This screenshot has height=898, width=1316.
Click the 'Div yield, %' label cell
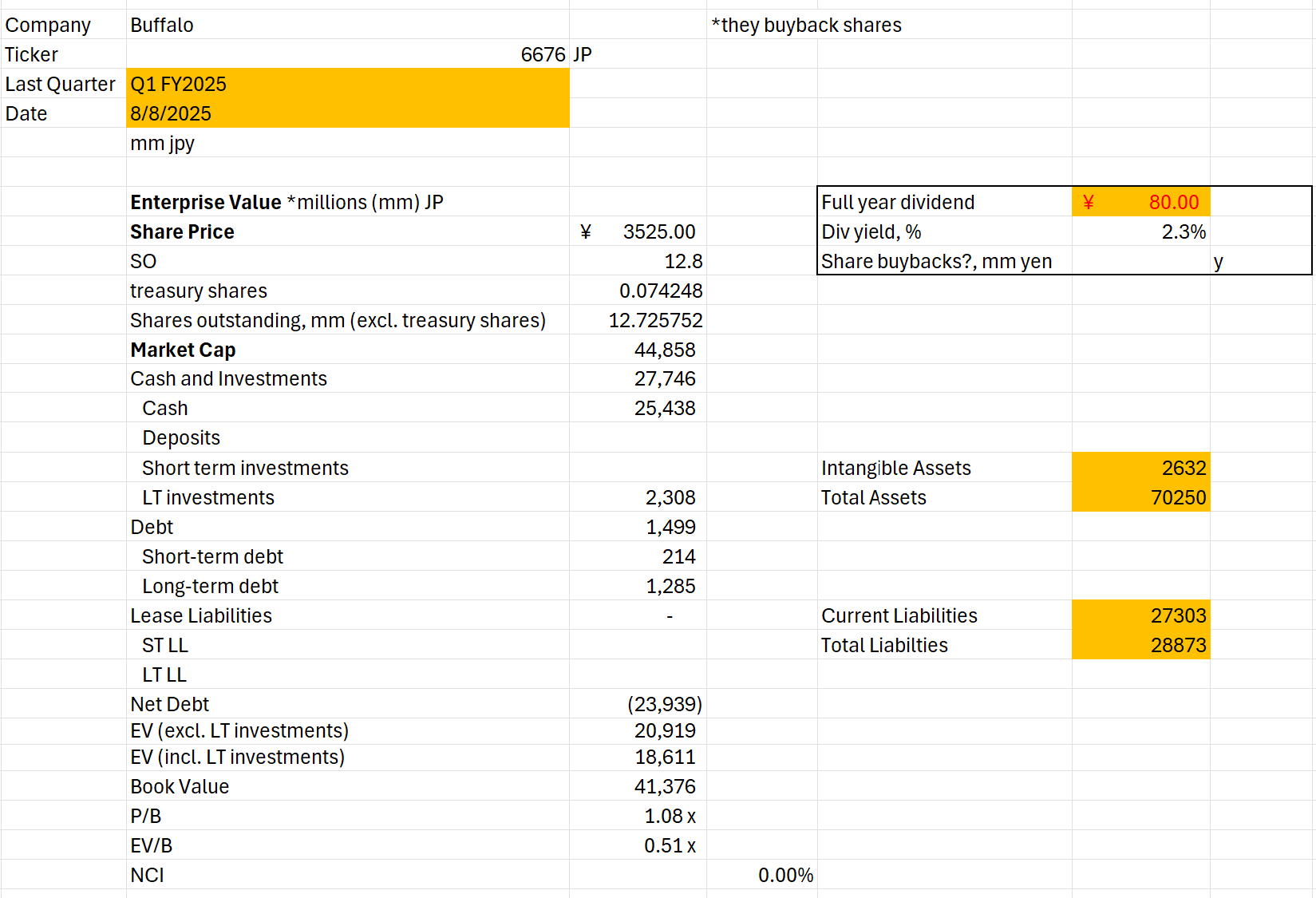coord(945,231)
